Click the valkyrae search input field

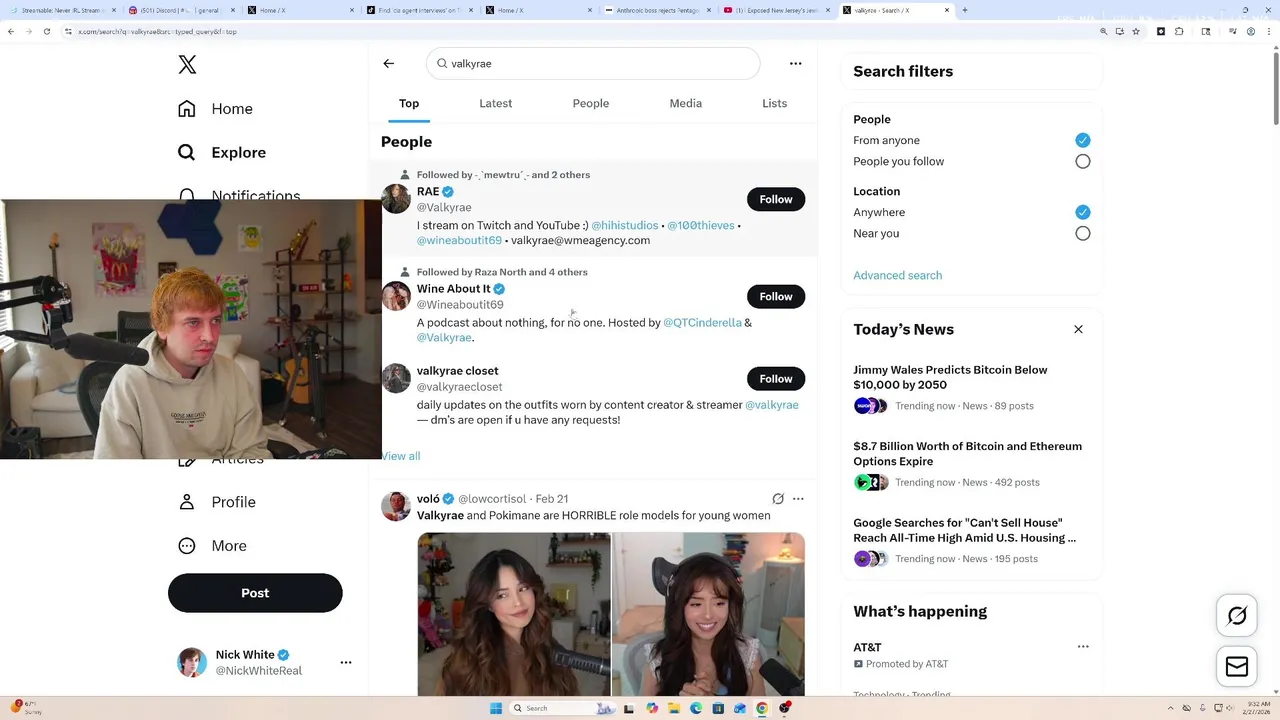593,63
